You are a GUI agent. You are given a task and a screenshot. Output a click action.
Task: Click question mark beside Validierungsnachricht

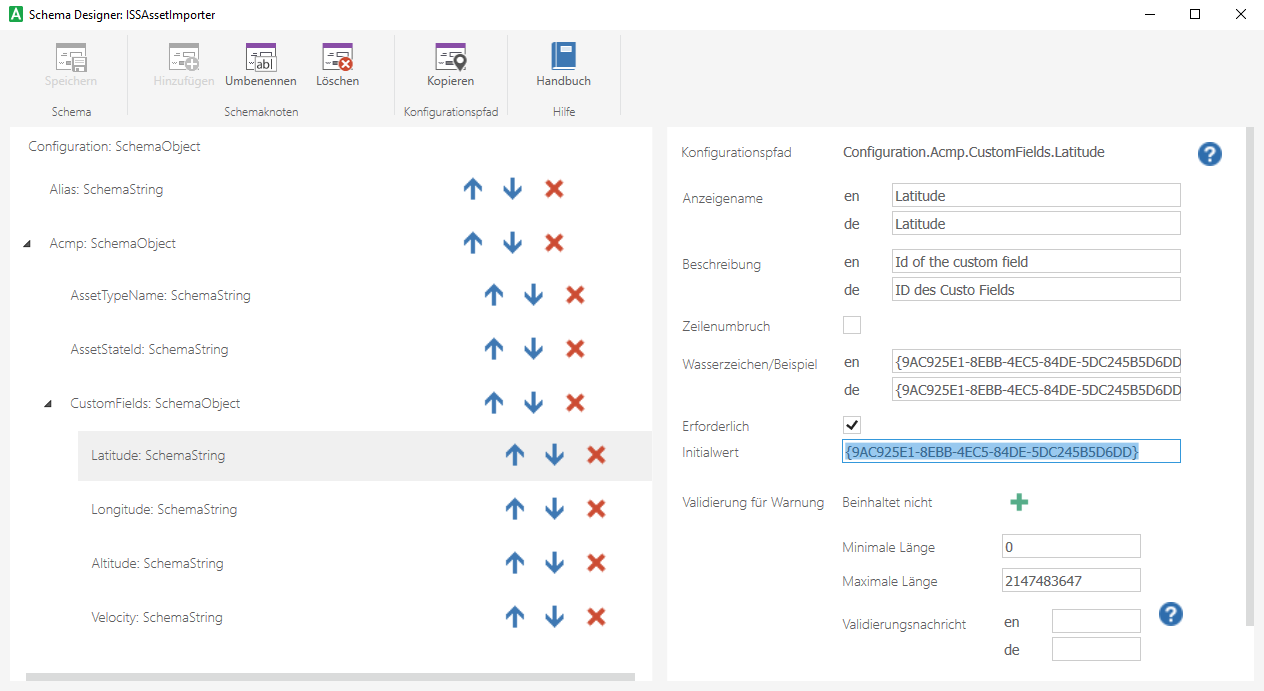1170,614
